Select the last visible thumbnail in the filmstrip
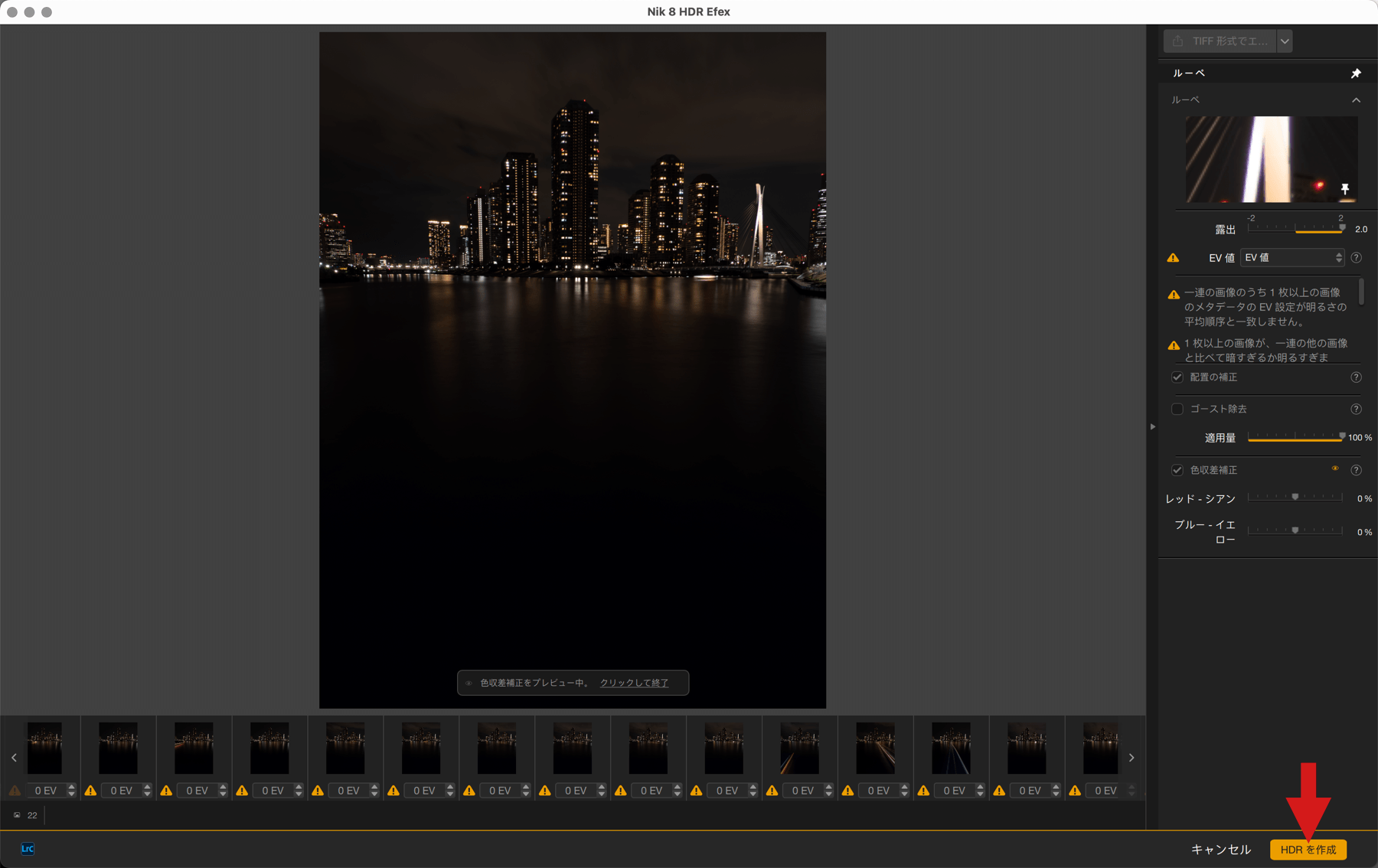This screenshot has height=868, width=1378. click(x=1101, y=749)
